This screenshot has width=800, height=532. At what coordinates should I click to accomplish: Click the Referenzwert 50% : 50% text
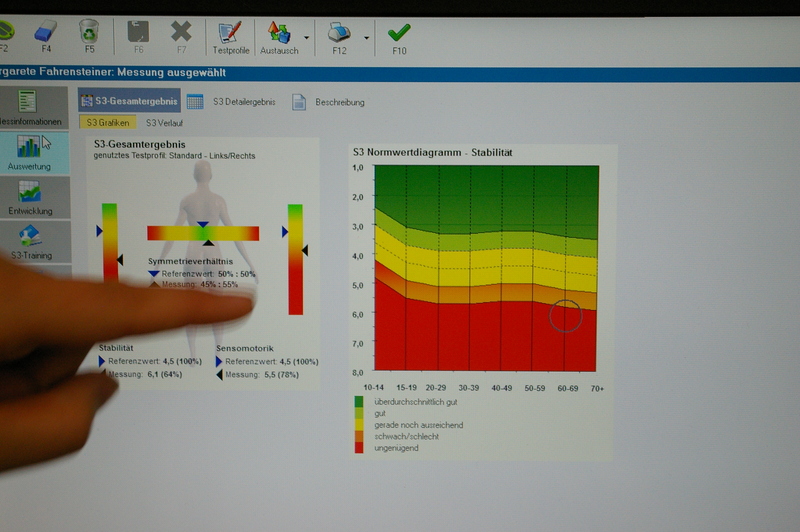coord(208,274)
